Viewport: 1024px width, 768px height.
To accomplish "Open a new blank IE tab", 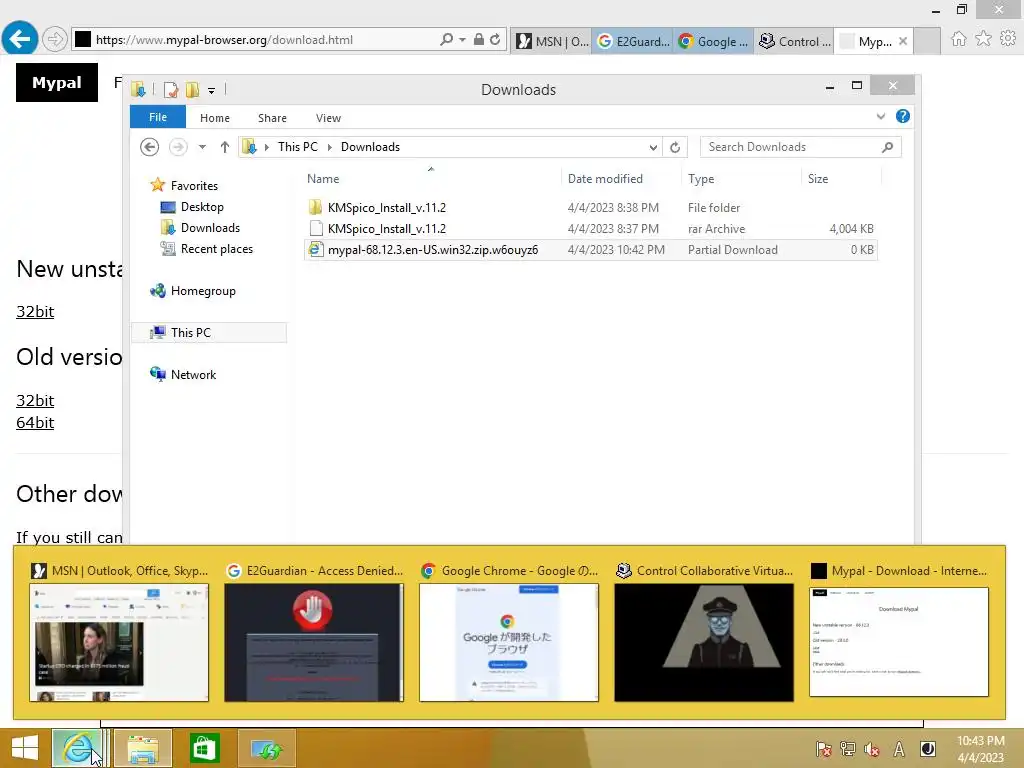I will (927, 41).
